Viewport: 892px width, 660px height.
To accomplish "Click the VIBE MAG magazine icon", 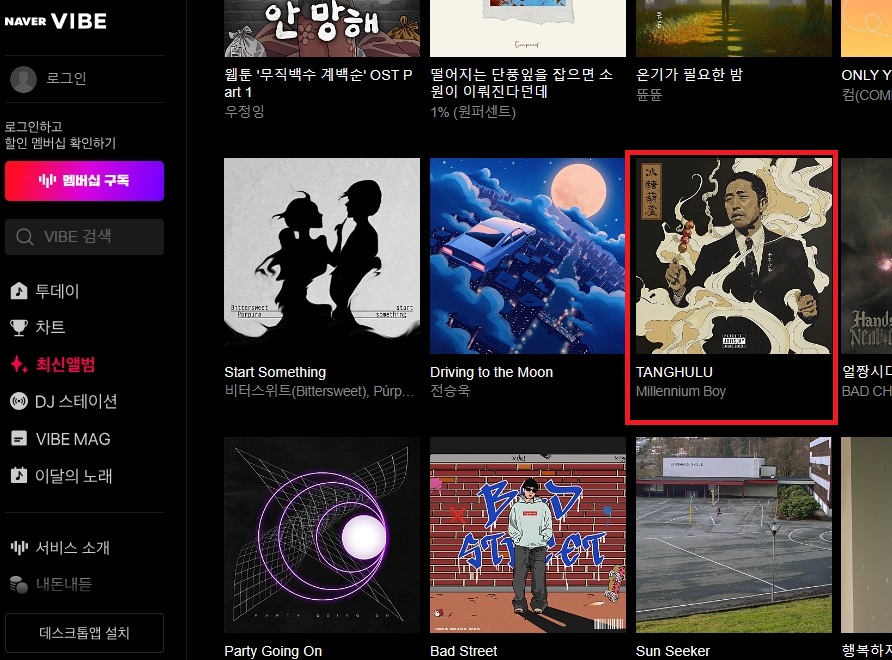I will click(x=19, y=439).
